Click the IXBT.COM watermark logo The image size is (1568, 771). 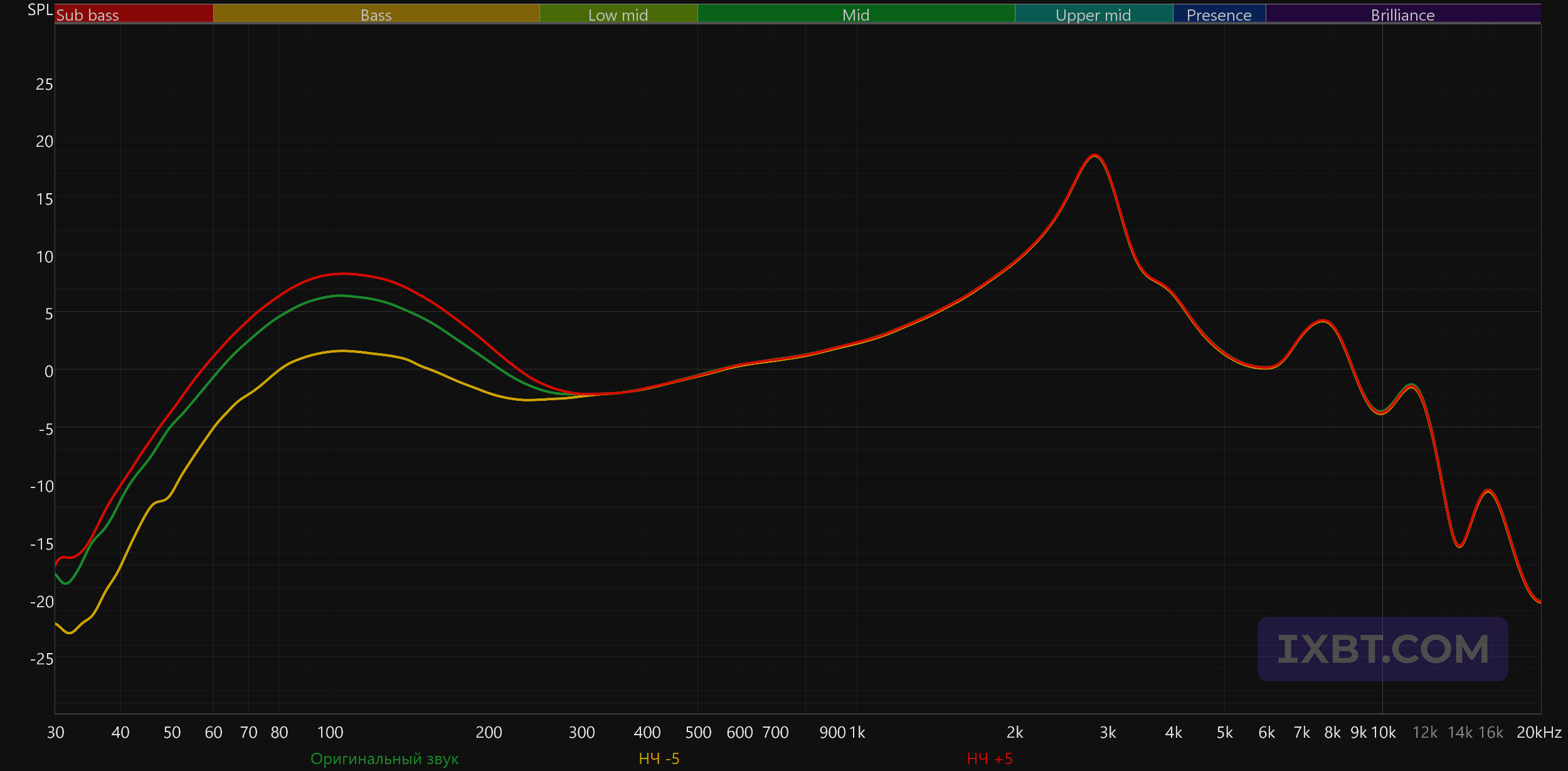tap(1382, 649)
